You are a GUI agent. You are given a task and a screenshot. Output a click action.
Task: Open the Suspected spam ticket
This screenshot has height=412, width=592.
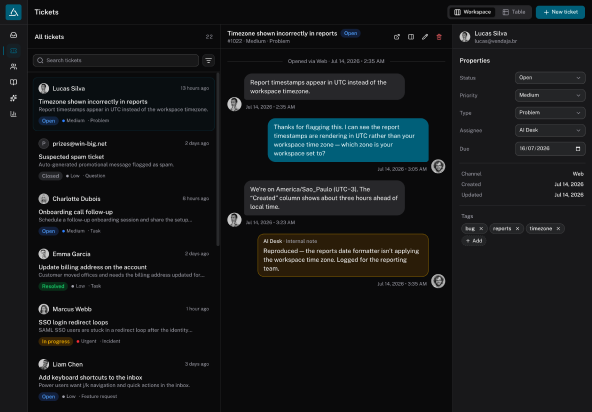pyautogui.click(x=124, y=159)
